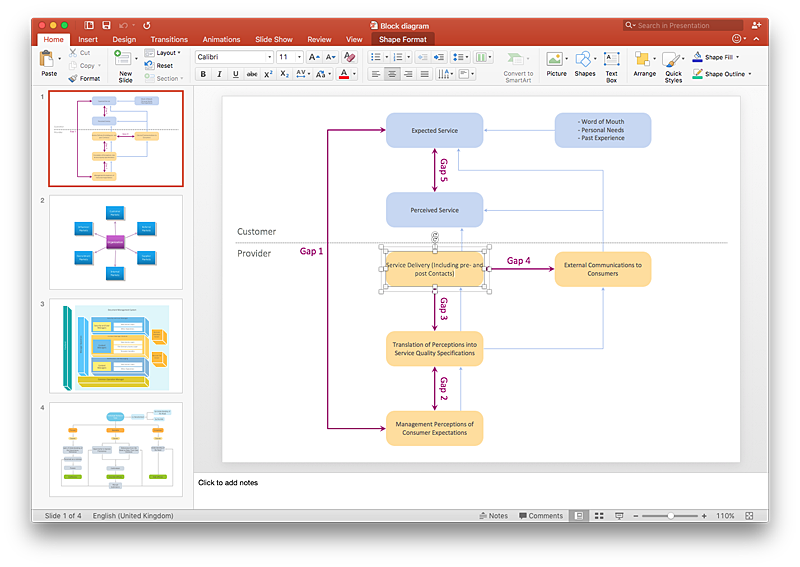Open the numbered list dropdown arrow
The width and height of the screenshot is (800, 567).
409,57
